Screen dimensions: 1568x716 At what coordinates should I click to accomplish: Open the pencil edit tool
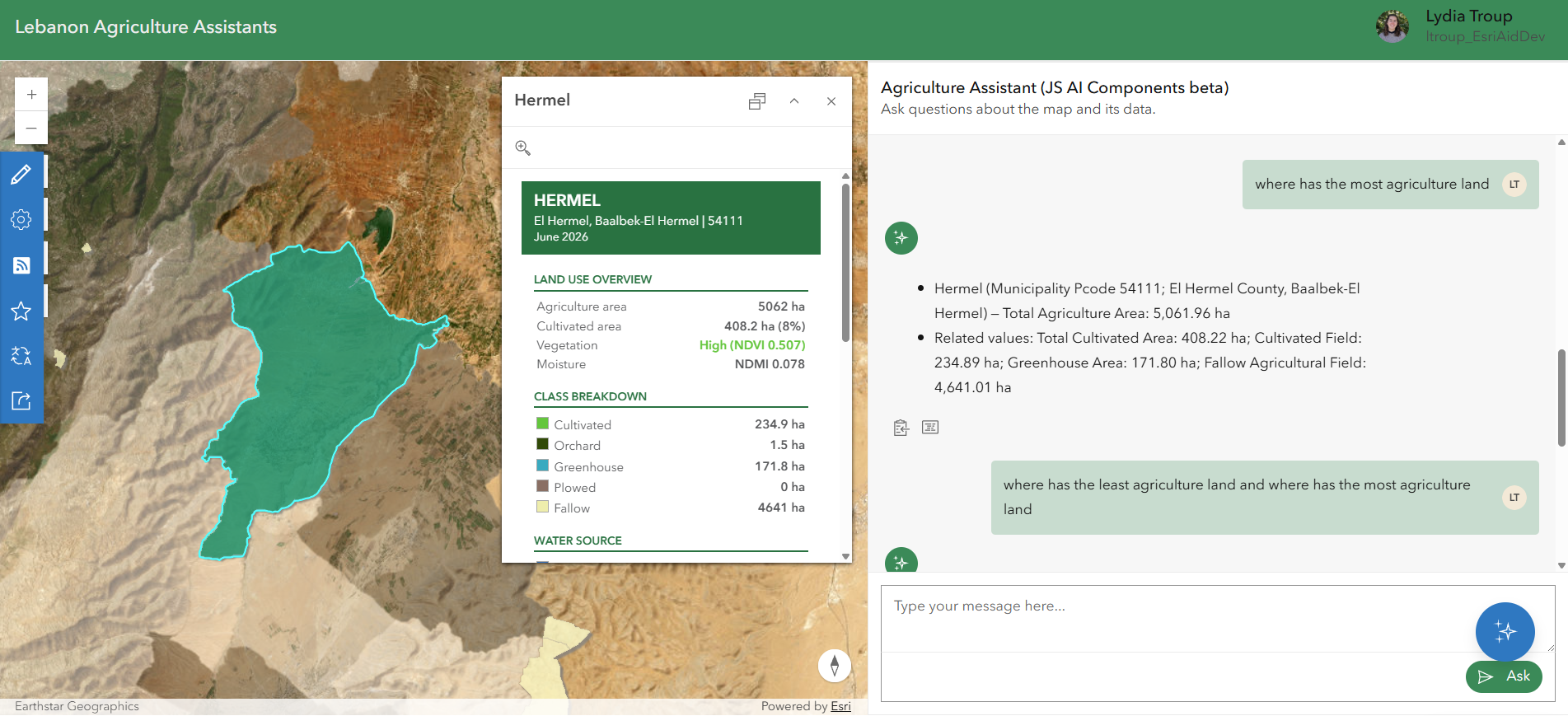click(21, 174)
